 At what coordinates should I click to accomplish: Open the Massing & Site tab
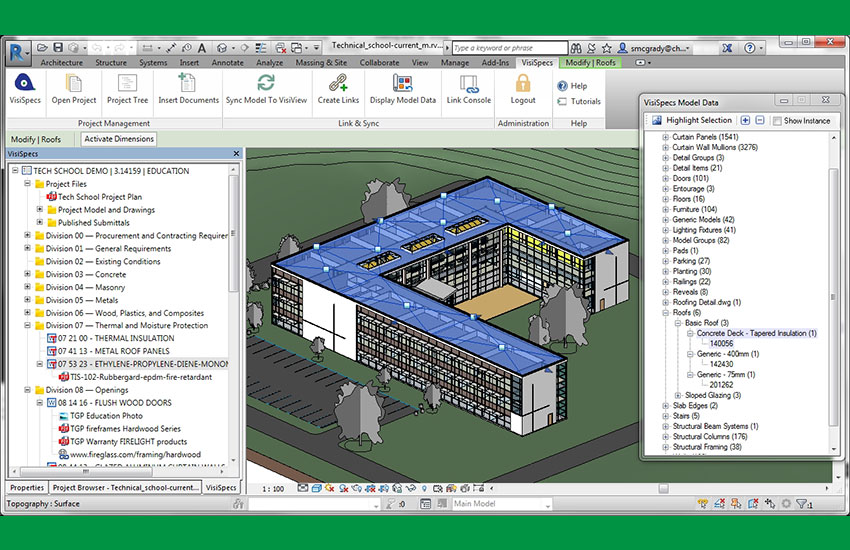point(323,62)
